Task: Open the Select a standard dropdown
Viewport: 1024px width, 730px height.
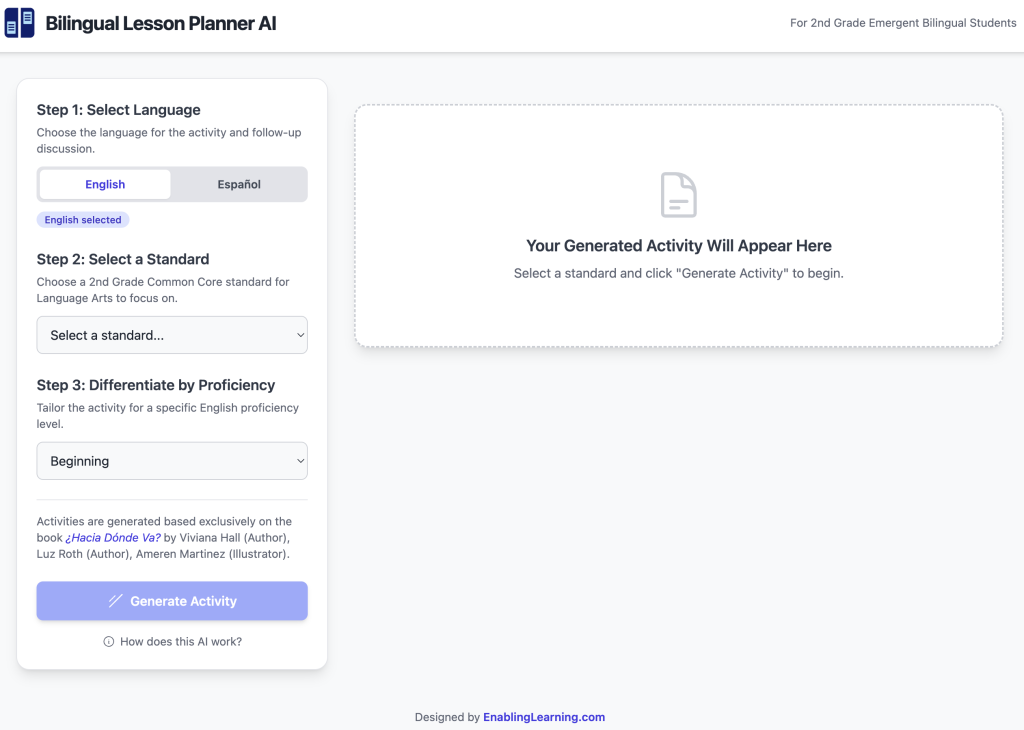Action: pyautogui.click(x=172, y=335)
